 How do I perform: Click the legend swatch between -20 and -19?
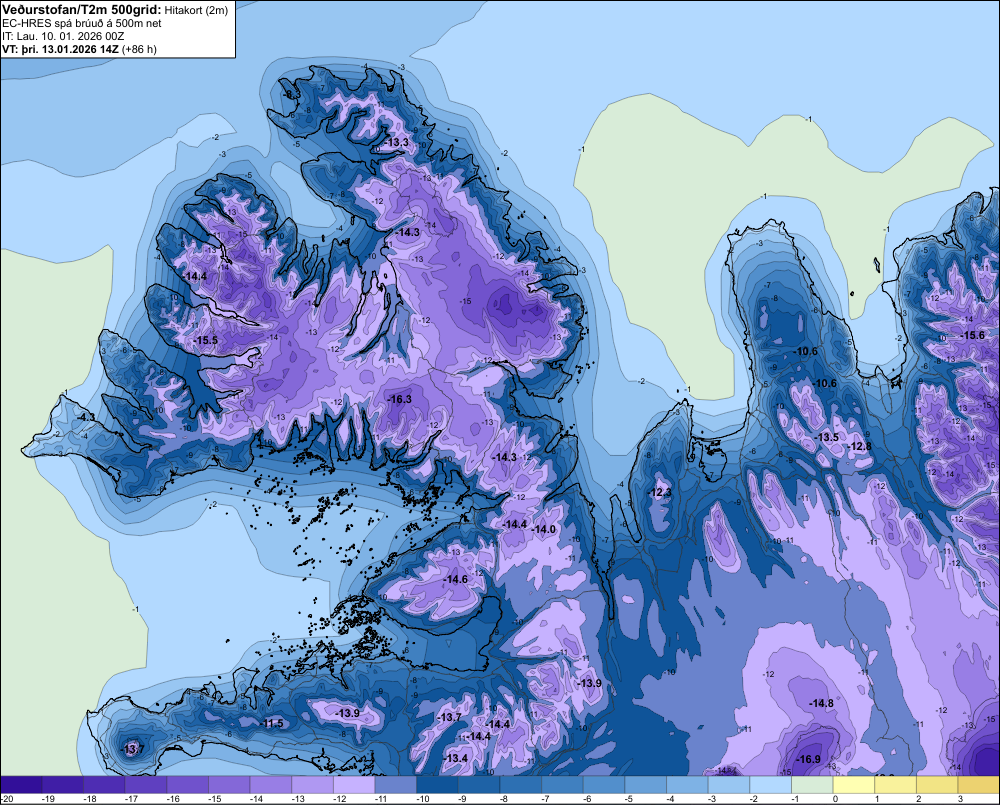click(21, 785)
